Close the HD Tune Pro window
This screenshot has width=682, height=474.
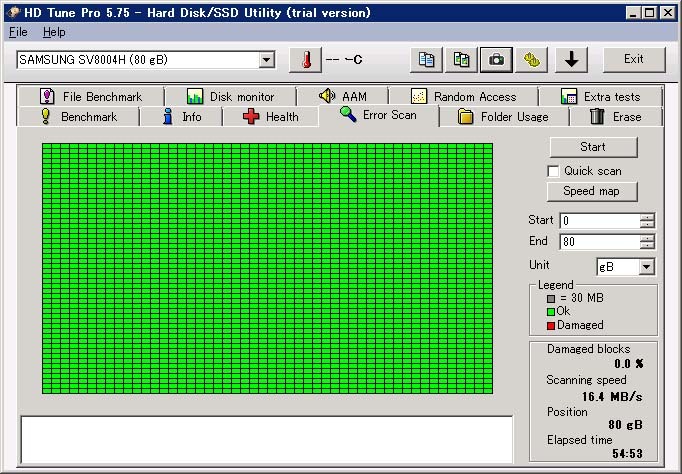(x=668, y=13)
